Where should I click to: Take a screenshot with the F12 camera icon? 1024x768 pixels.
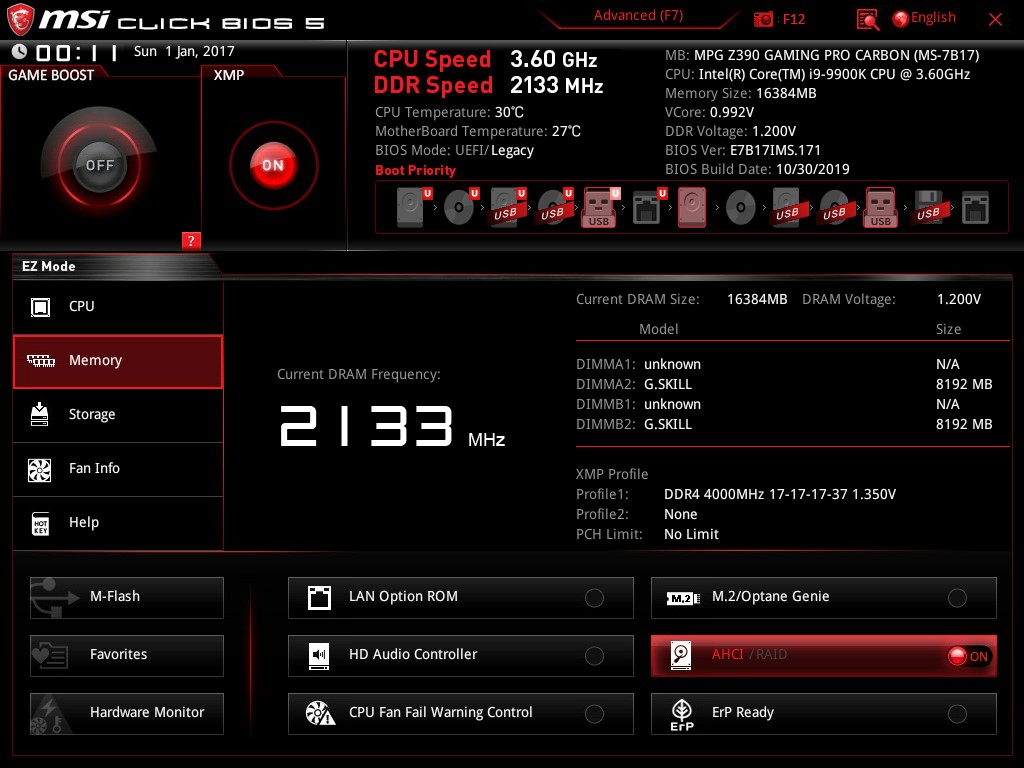click(763, 19)
